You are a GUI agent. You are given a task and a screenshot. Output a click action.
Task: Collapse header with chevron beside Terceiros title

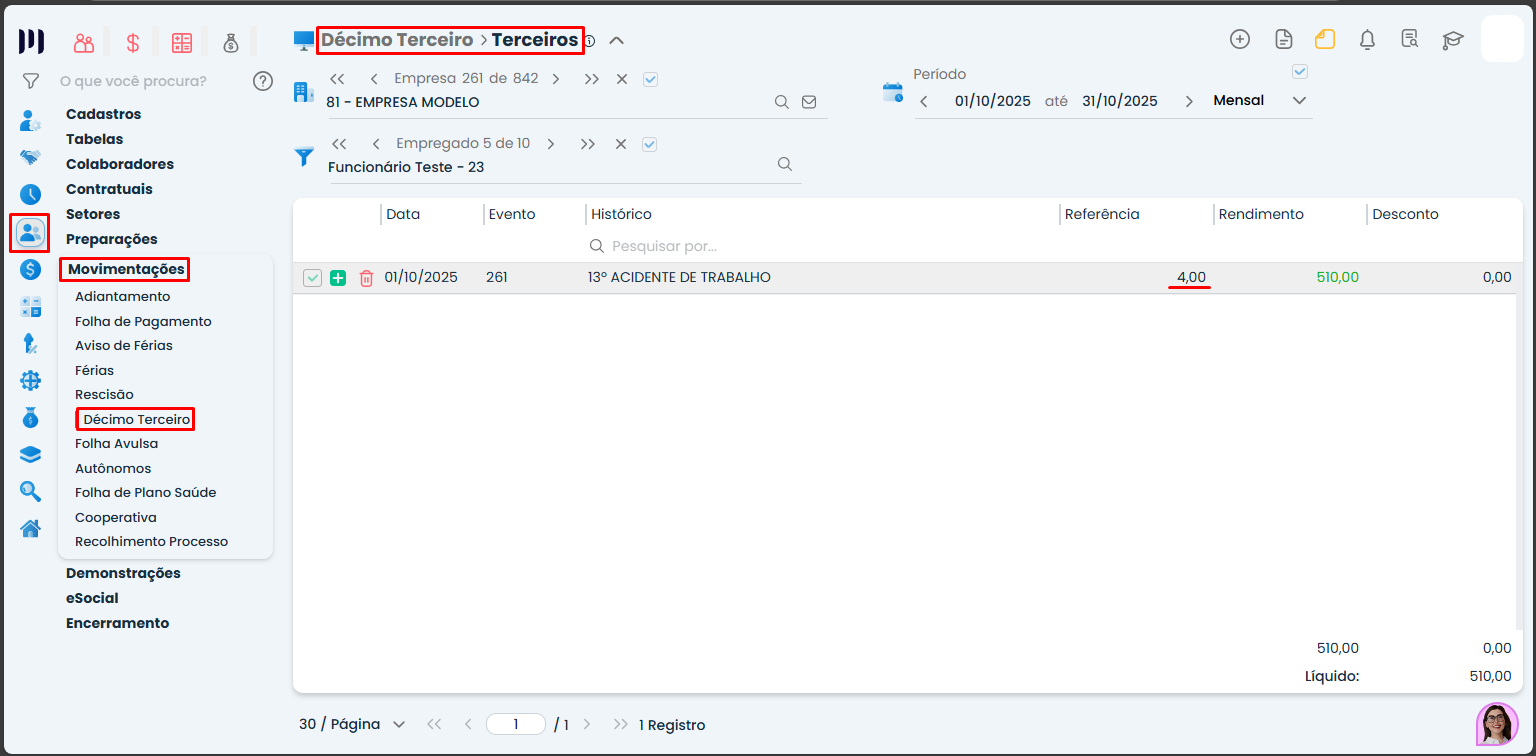[617, 41]
